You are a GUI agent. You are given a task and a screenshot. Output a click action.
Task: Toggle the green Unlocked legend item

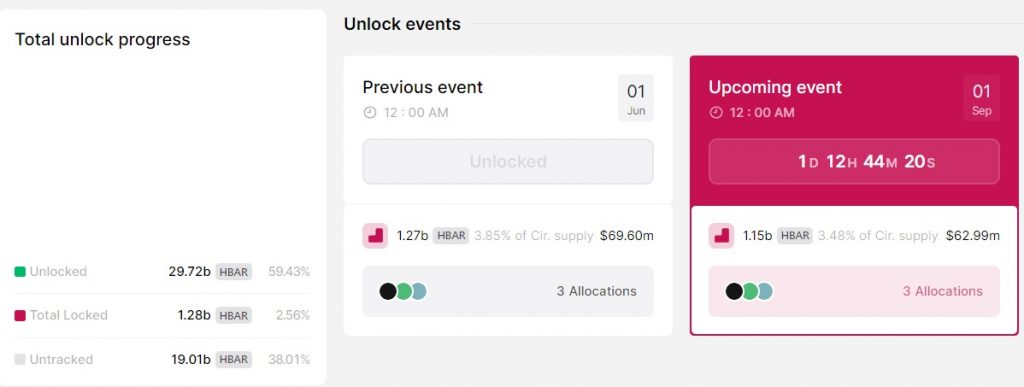(x=50, y=271)
